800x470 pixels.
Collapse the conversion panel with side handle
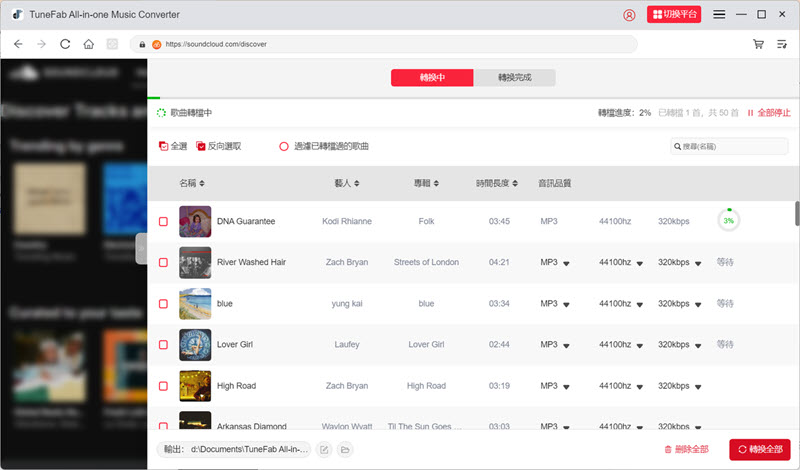141,249
